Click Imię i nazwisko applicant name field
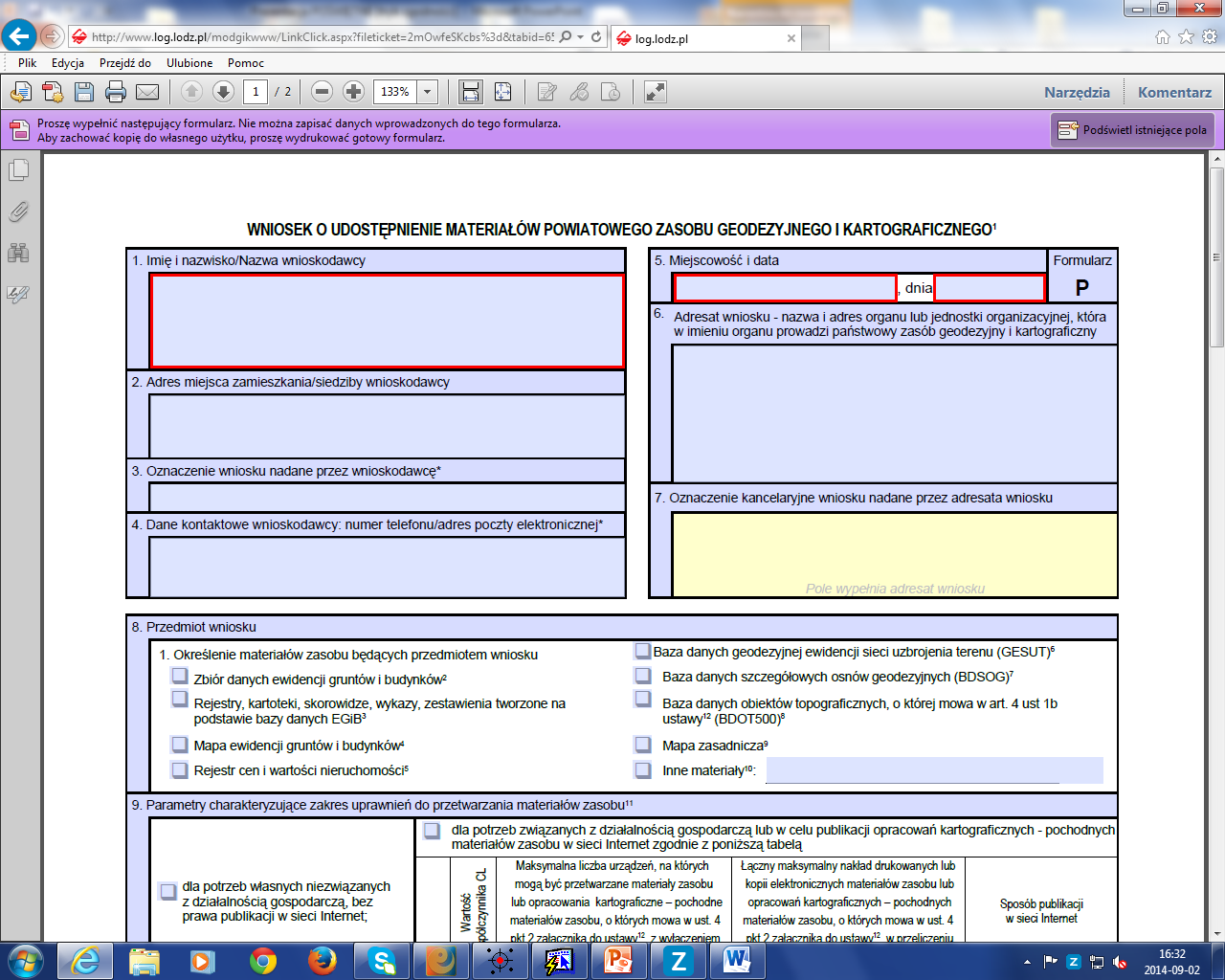 [388, 321]
